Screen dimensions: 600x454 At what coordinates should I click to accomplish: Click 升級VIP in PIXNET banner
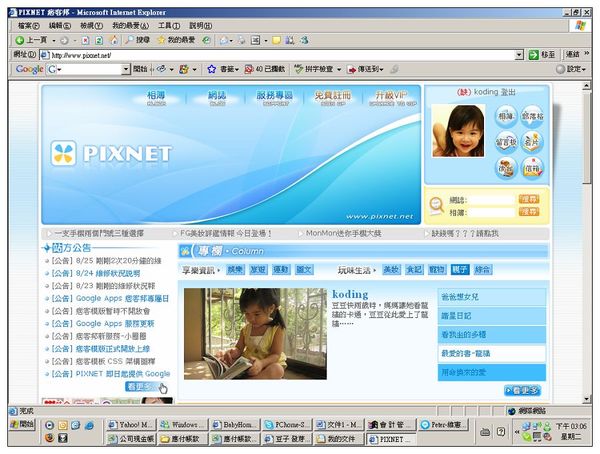(392, 98)
